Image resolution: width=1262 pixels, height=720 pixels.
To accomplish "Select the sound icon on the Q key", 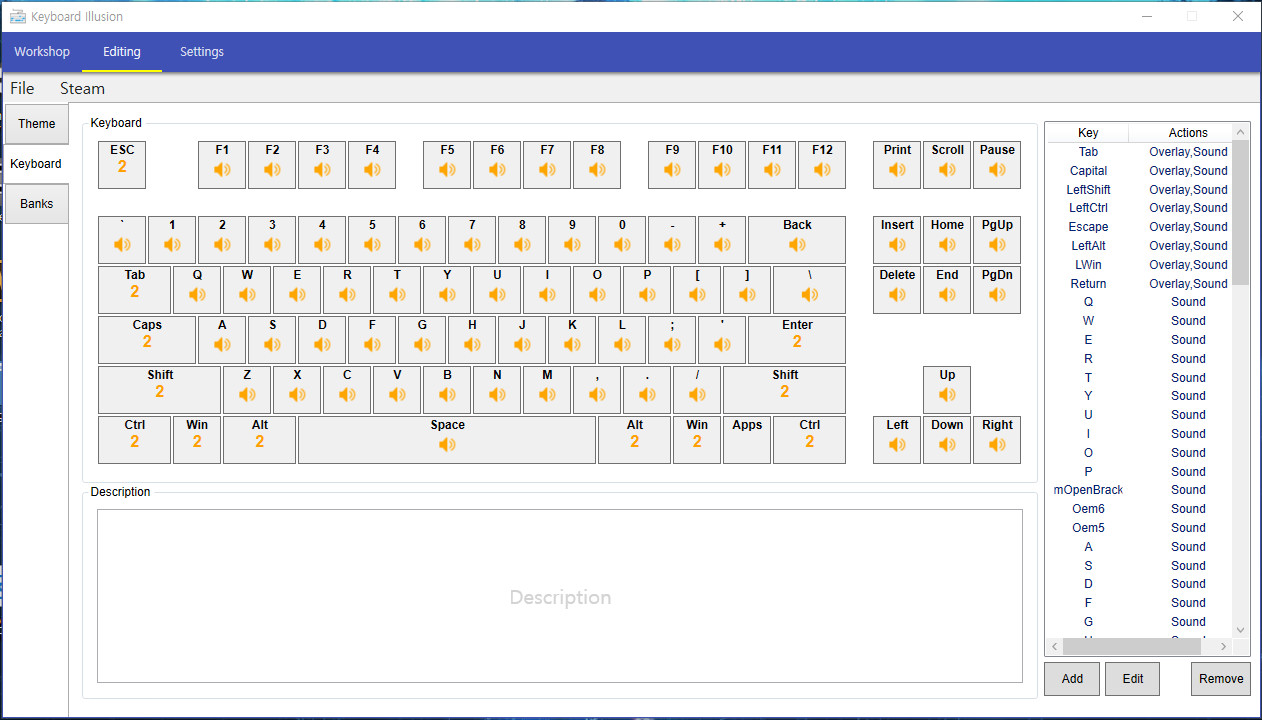I will tap(197, 297).
